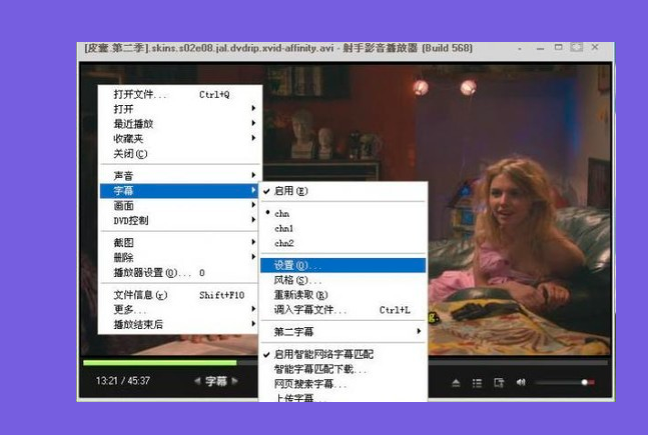The image size is (648, 435).
Task: Click the mute speaker icon
Action: (x=521, y=382)
